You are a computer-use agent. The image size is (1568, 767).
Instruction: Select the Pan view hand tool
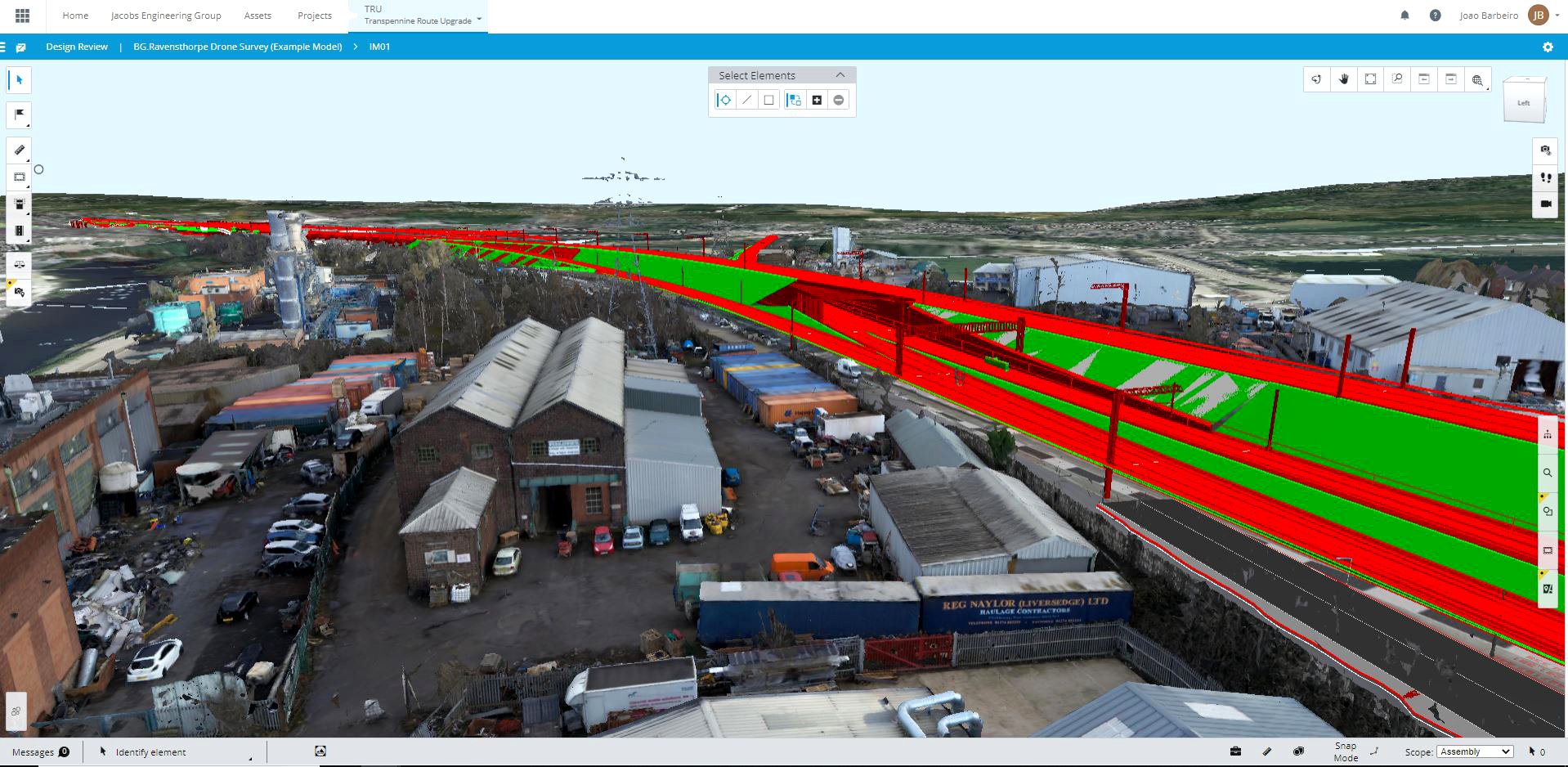[1343, 79]
